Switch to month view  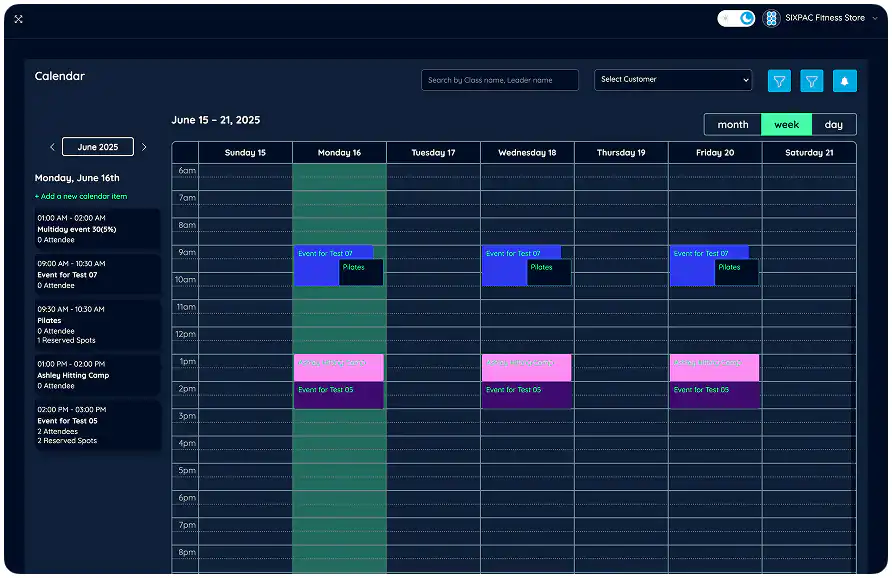(x=733, y=124)
